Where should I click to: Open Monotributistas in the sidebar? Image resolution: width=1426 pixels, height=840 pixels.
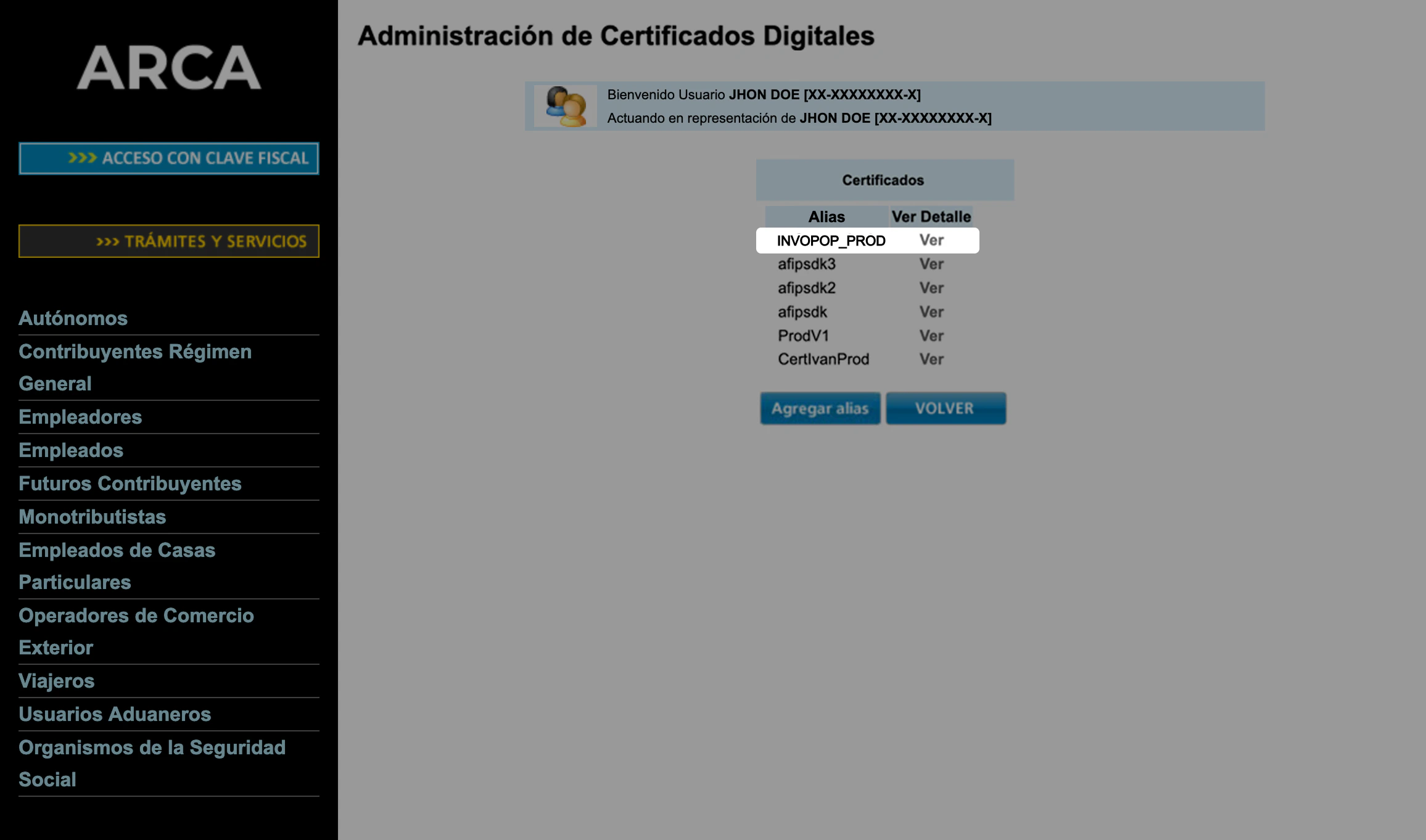tap(92, 517)
